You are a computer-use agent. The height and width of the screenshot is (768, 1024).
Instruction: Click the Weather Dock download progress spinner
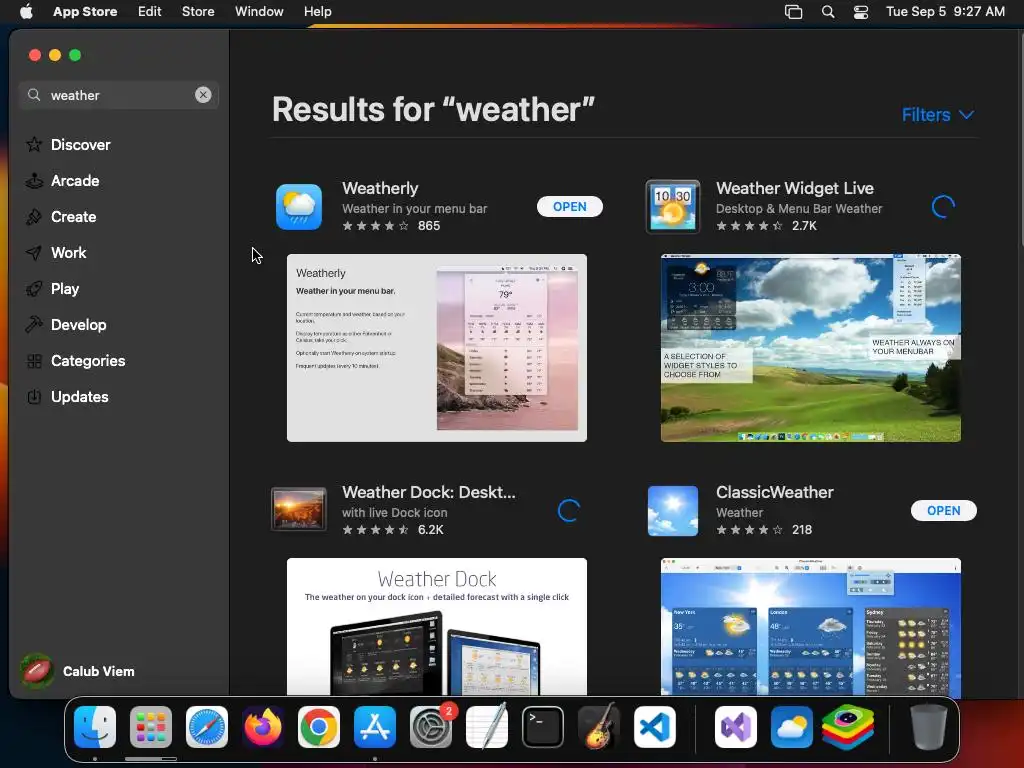click(569, 511)
